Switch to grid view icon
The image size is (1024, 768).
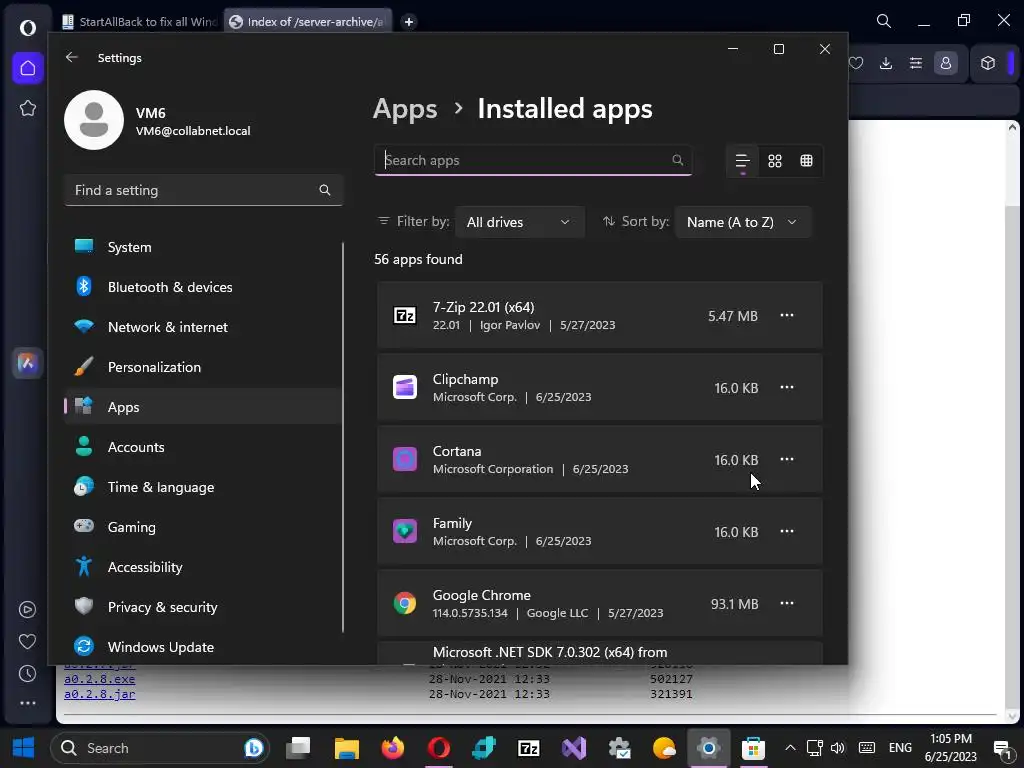coord(775,161)
